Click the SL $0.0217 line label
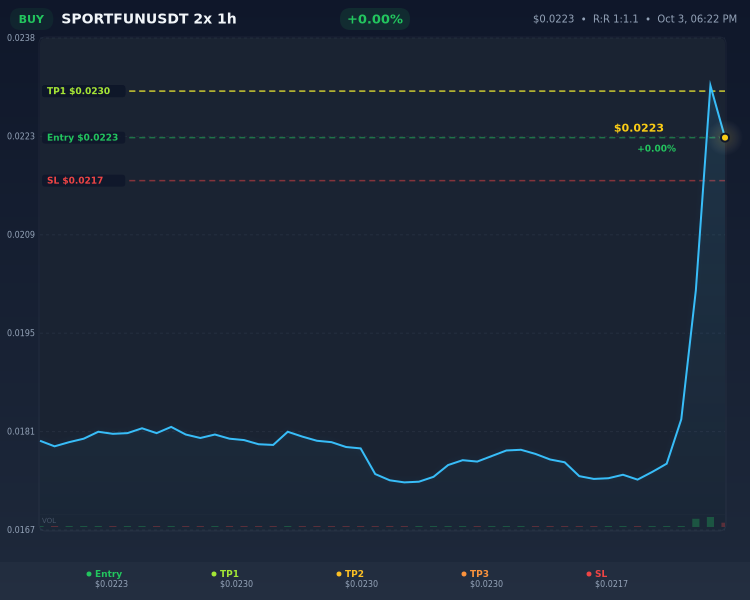Image resolution: width=750 pixels, height=600 pixels. click(x=84, y=180)
